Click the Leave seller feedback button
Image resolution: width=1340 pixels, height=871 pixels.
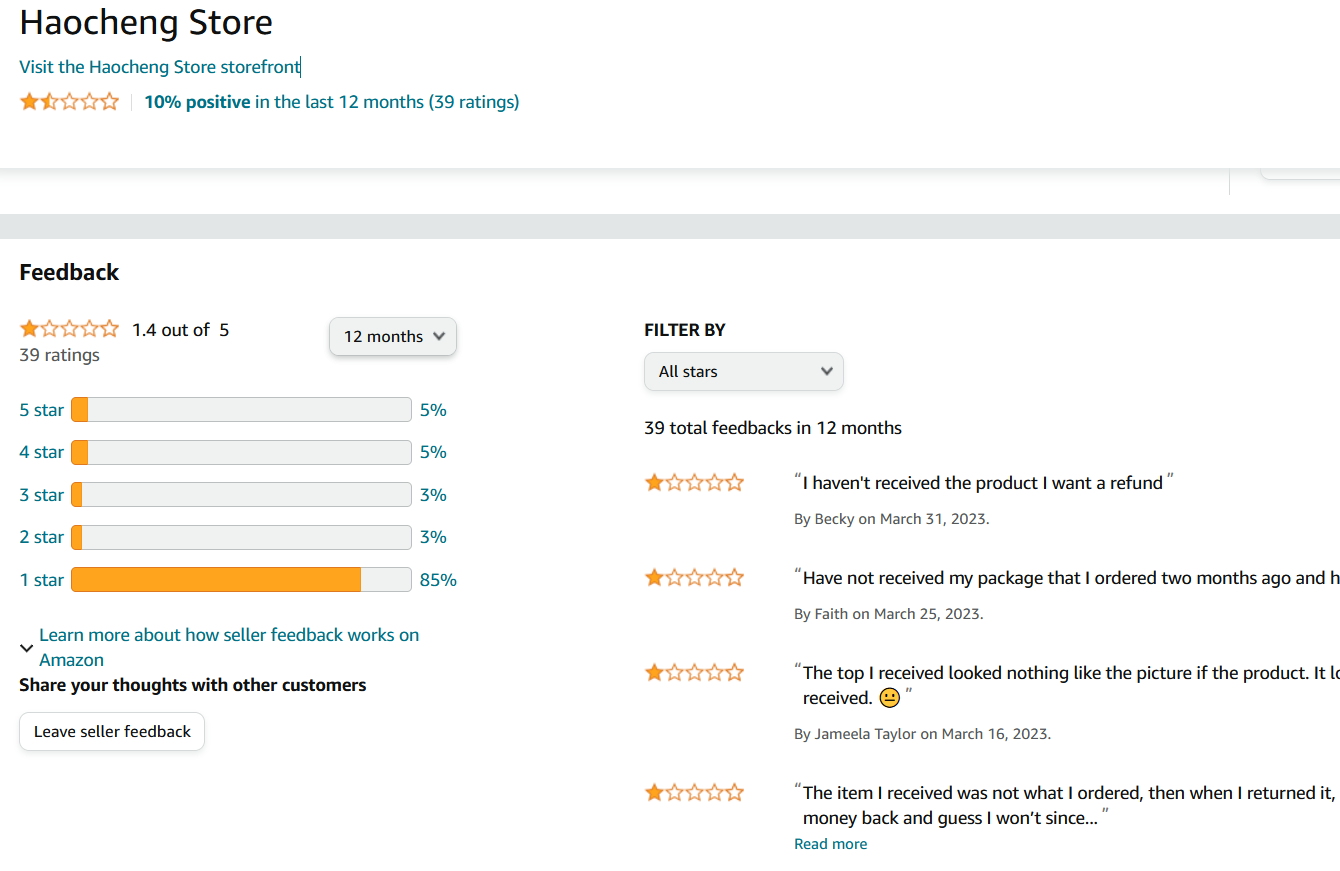pyautogui.click(x=112, y=732)
